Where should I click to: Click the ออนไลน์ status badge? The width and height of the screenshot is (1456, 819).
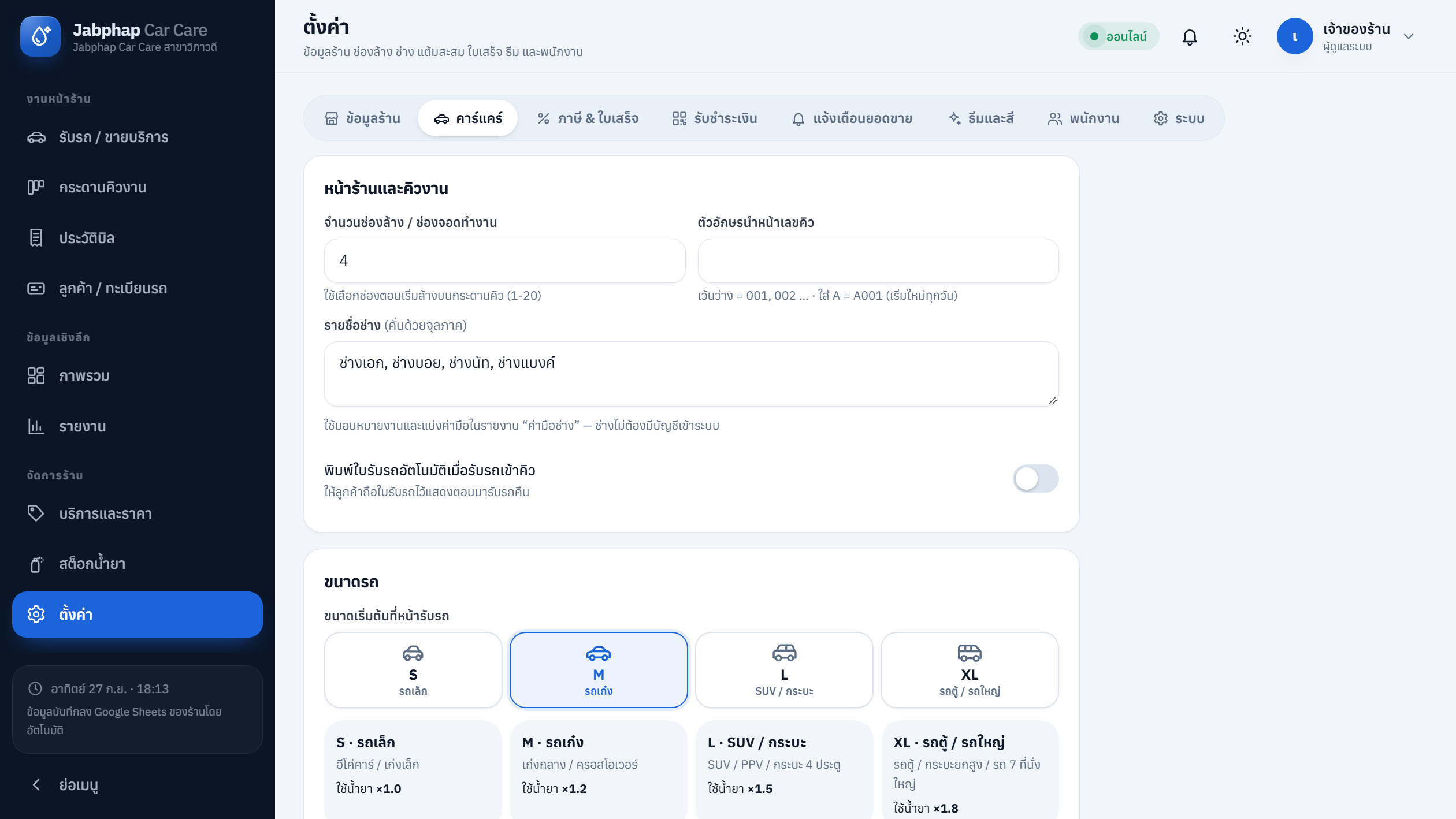click(x=1119, y=36)
